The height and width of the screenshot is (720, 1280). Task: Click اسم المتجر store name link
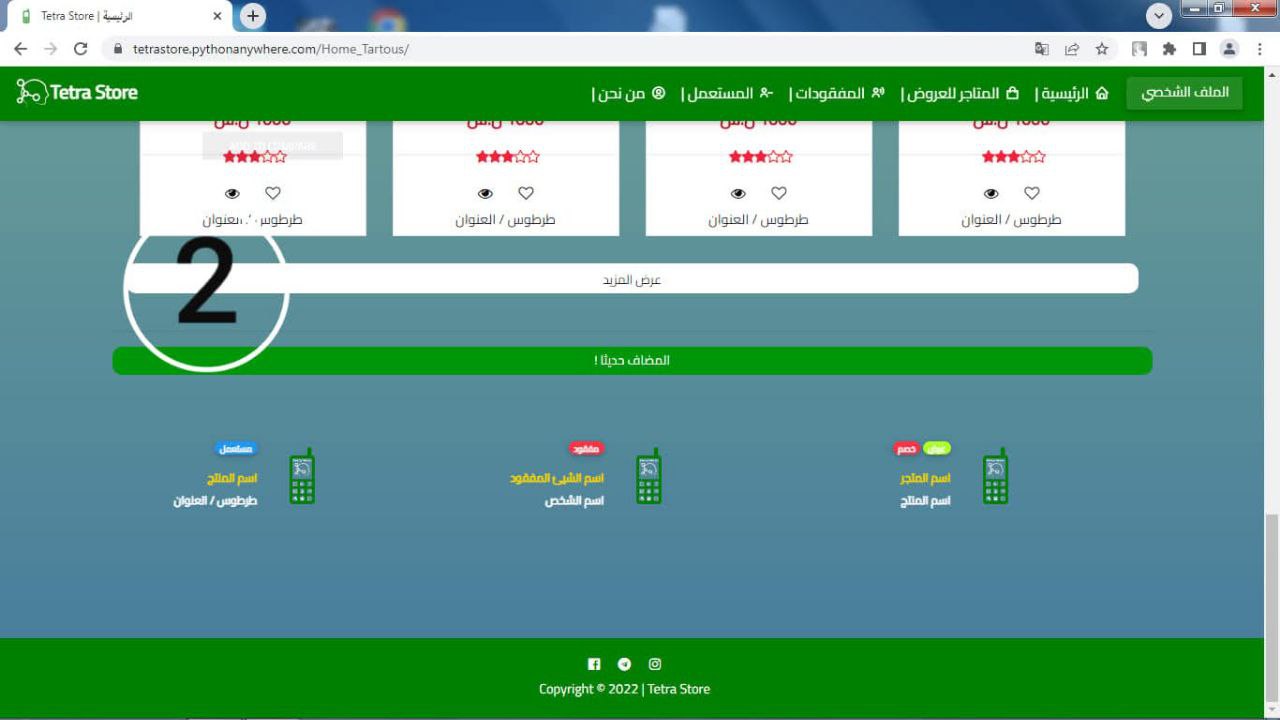[926, 479]
